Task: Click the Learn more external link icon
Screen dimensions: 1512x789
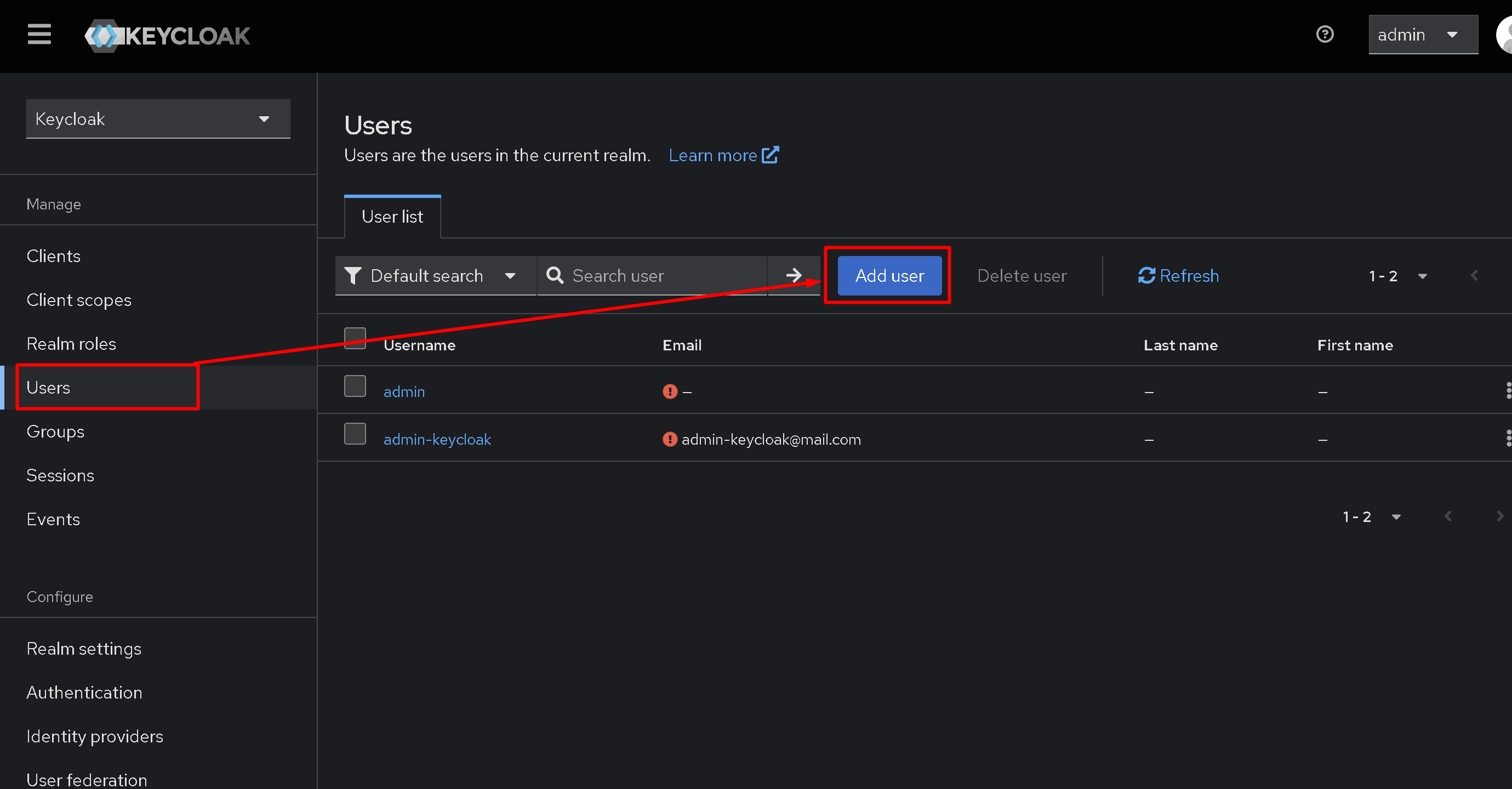Action: click(x=770, y=155)
